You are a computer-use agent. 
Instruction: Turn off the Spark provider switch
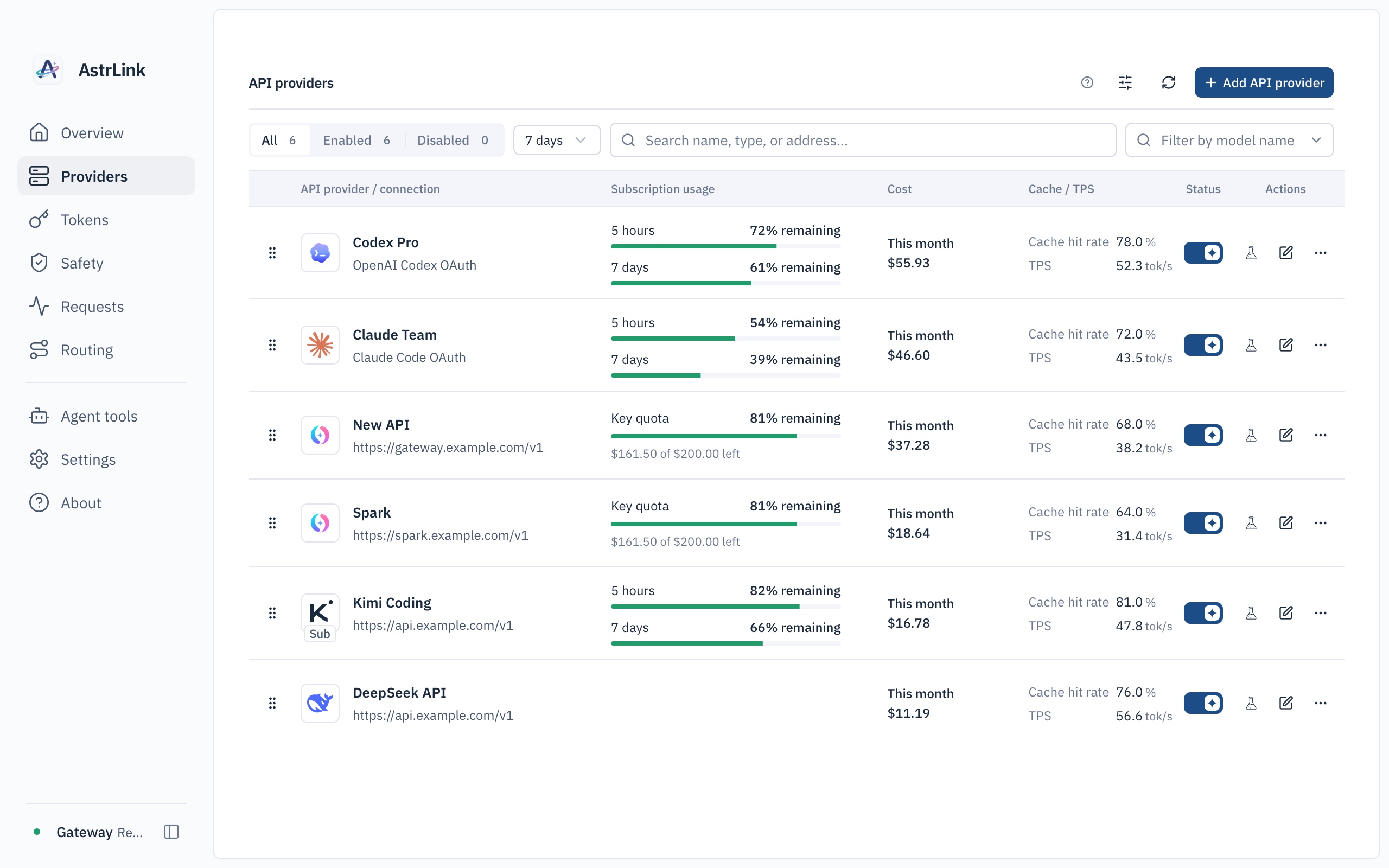click(x=1203, y=523)
